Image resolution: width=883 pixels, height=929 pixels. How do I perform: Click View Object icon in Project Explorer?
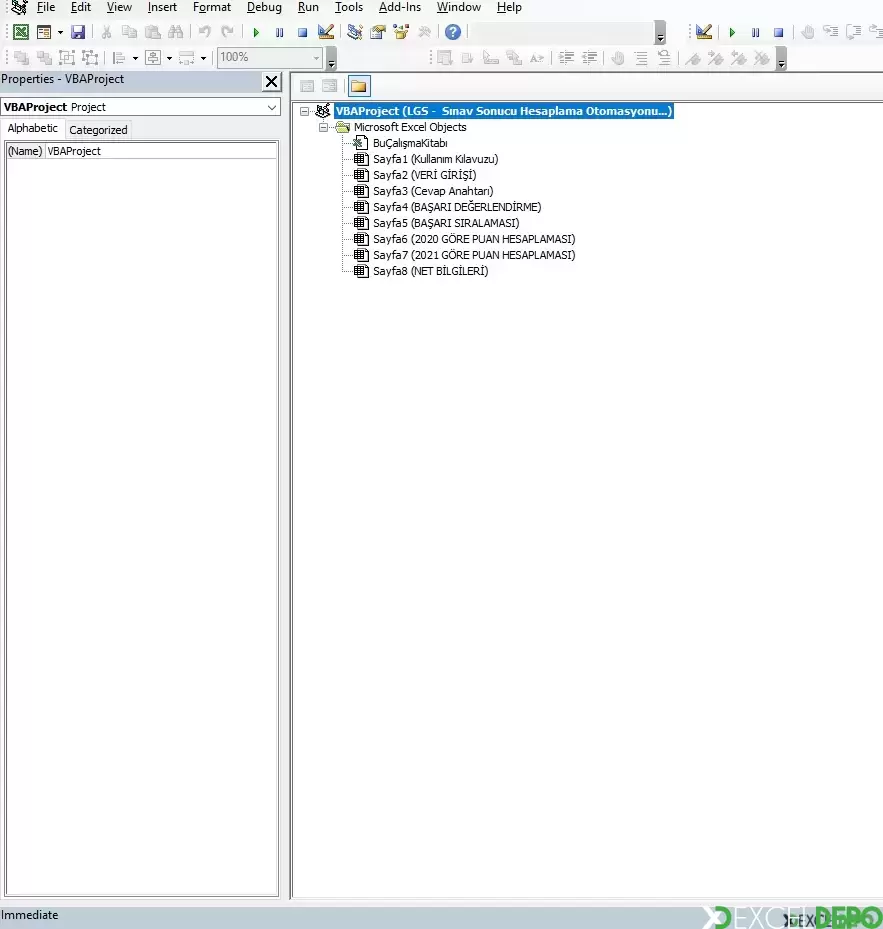(329, 86)
